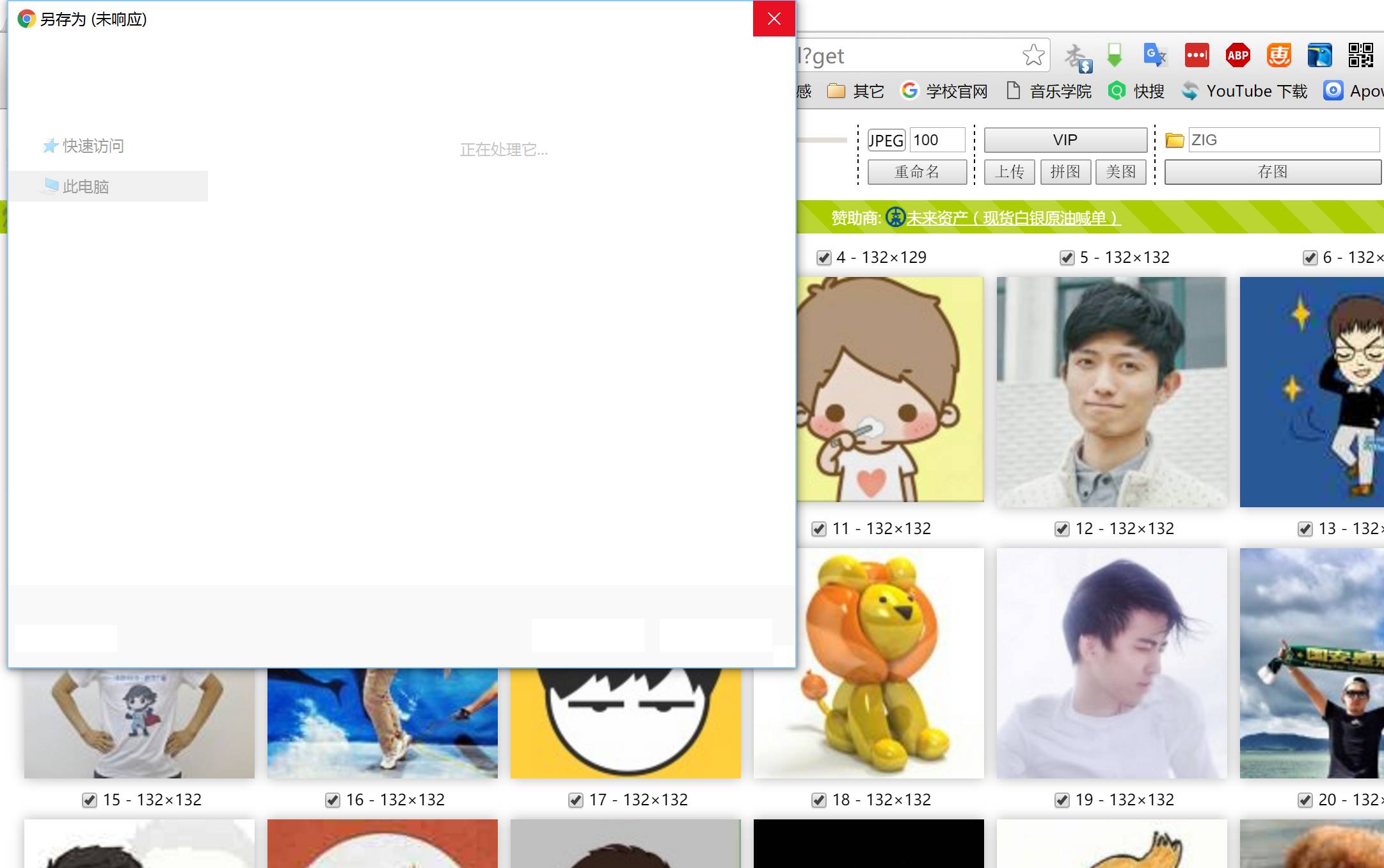Click the sponsor logo icon before 未来资产
Viewport: 1384px width, 868px height.
[x=895, y=217]
